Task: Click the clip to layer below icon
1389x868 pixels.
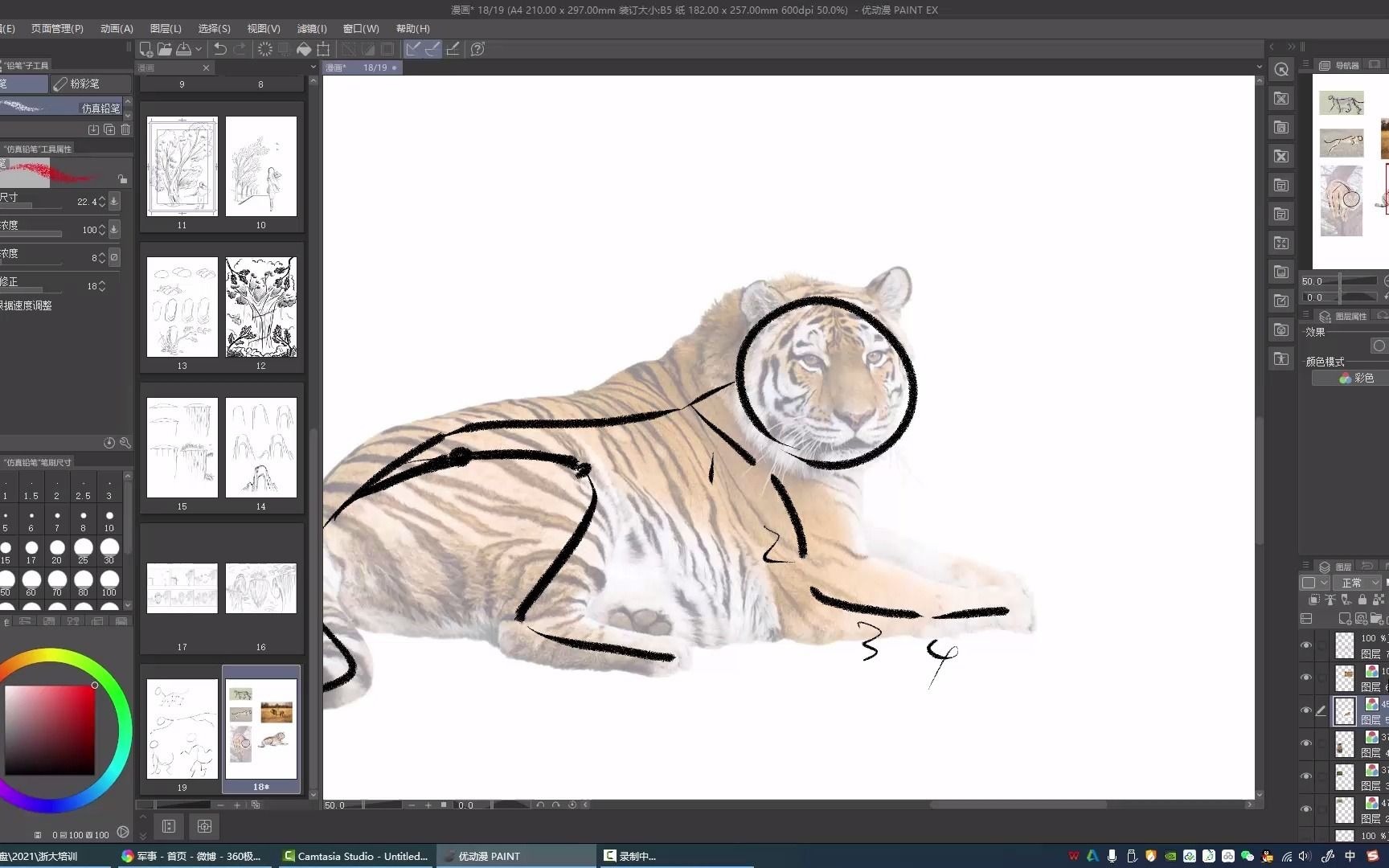Action: [x=1314, y=600]
